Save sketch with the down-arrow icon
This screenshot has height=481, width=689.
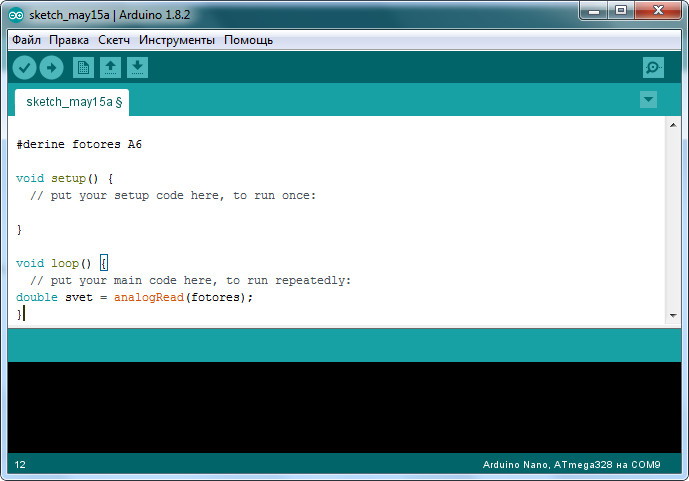click(x=138, y=68)
